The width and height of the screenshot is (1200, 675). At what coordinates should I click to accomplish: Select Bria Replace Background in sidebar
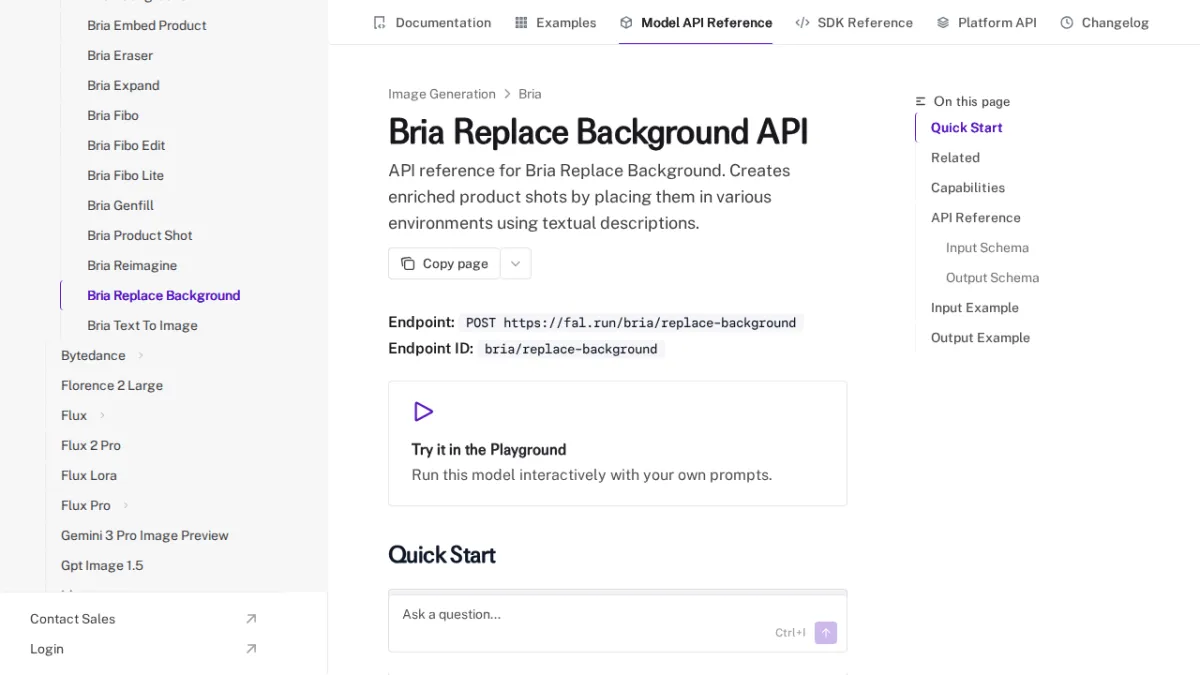click(x=164, y=295)
